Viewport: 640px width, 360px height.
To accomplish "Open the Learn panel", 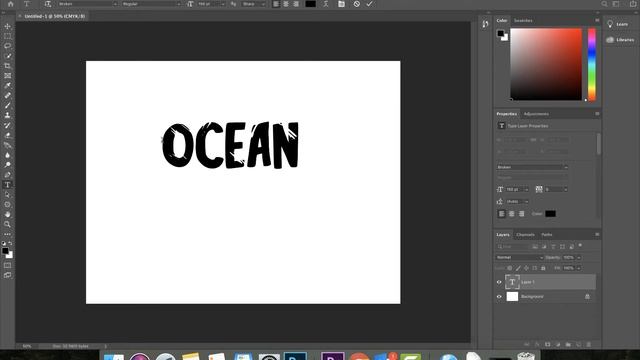I will point(618,24).
